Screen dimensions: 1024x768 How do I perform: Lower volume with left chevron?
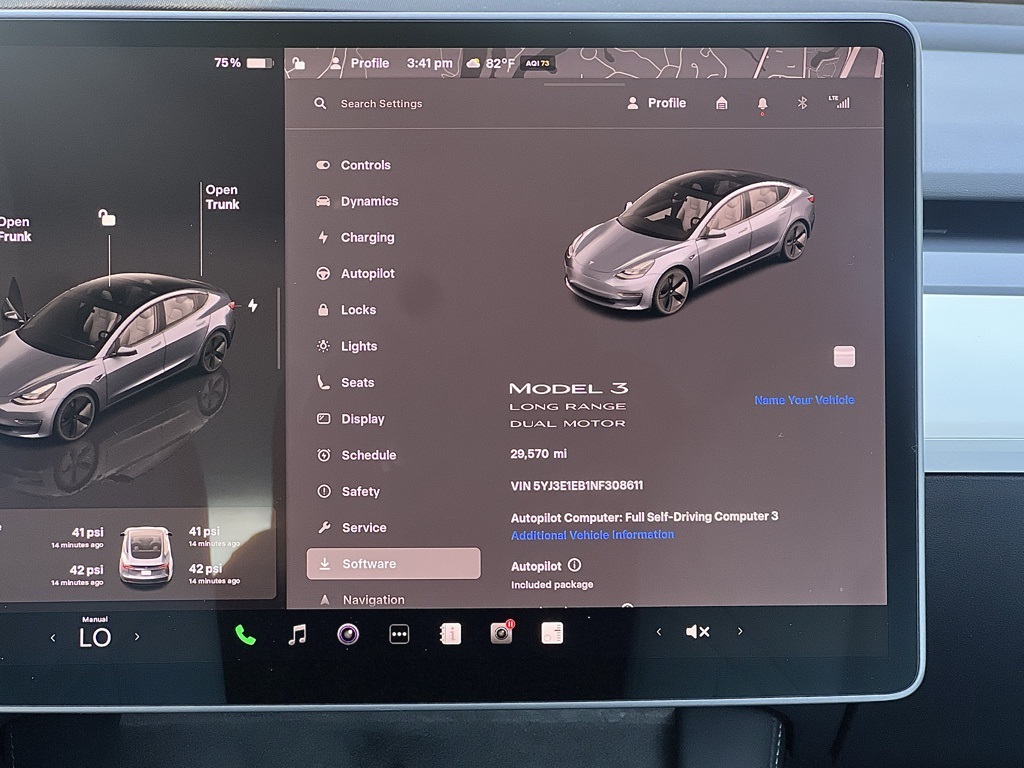pos(658,632)
